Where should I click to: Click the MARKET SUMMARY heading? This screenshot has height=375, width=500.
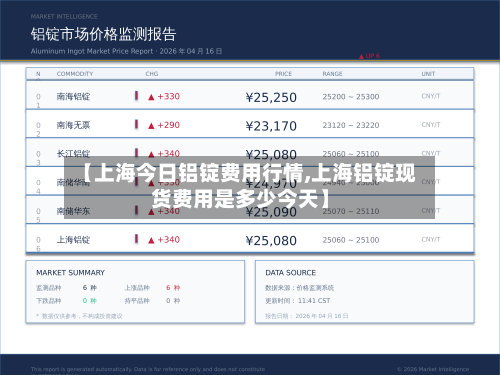coord(70,273)
